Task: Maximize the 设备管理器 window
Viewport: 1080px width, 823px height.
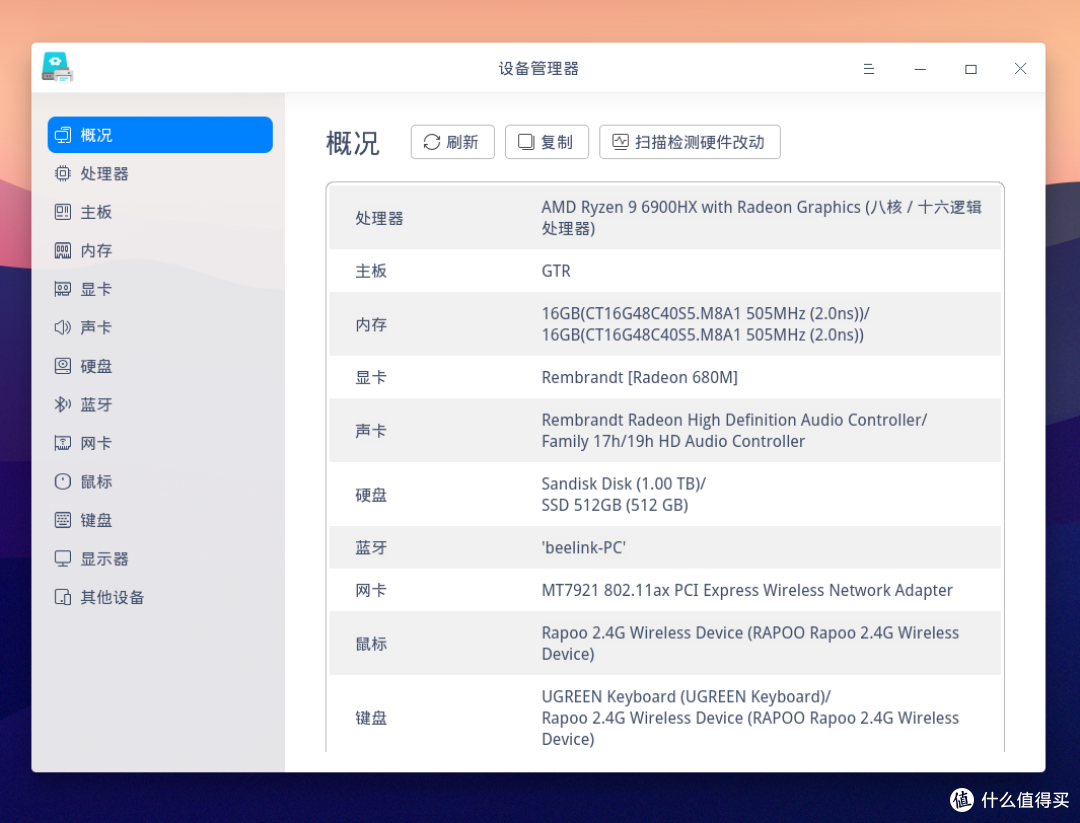Action: [970, 69]
